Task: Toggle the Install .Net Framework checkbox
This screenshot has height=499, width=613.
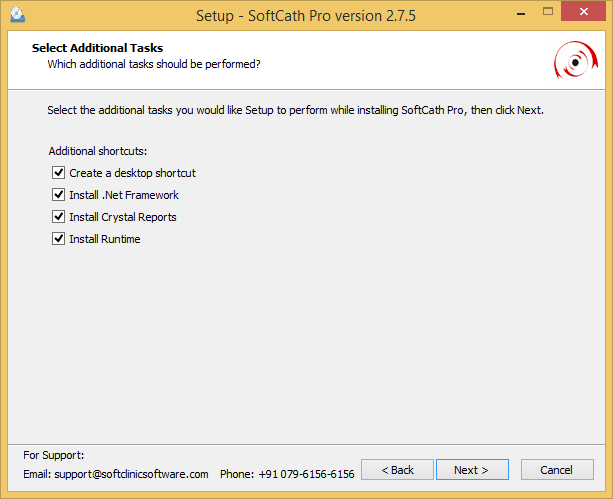Action: pos(58,195)
